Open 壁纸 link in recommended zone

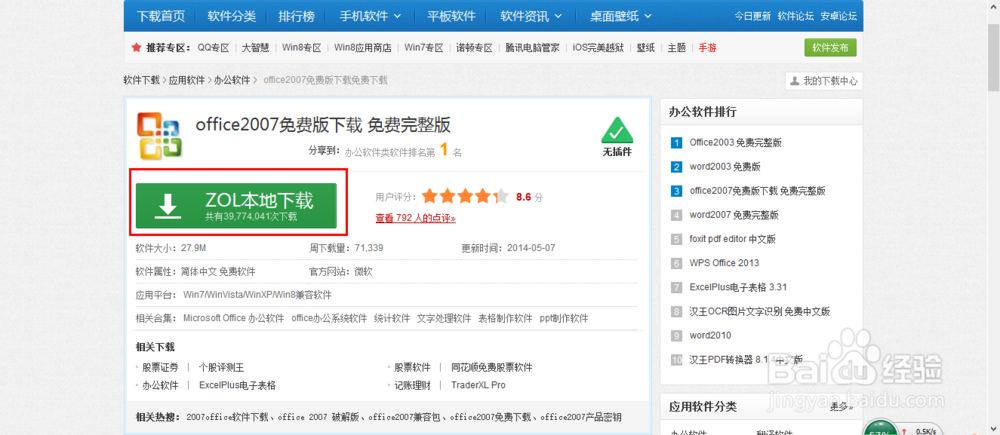tap(645, 48)
